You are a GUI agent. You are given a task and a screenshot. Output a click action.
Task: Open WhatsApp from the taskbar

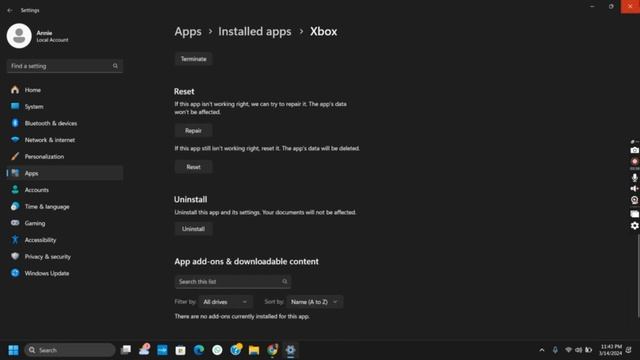(x=217, y=350)
